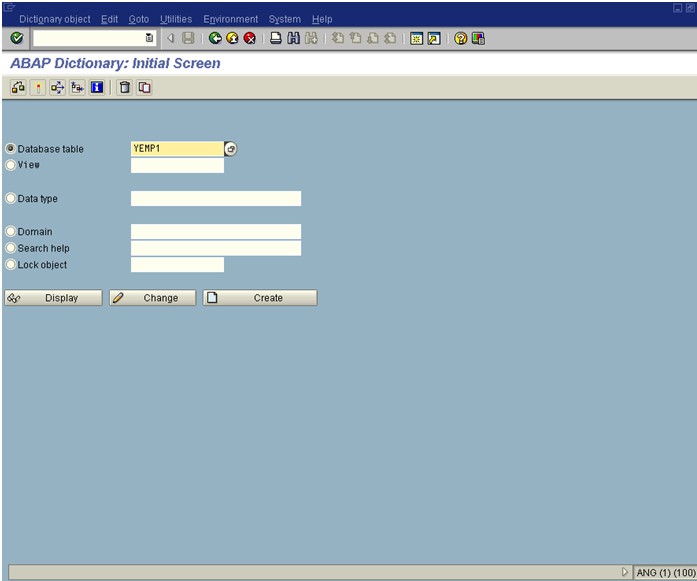This screenshot has width=697, height=581.
Task: Open the command field history dropdown
Action: [x=150, y=38]
